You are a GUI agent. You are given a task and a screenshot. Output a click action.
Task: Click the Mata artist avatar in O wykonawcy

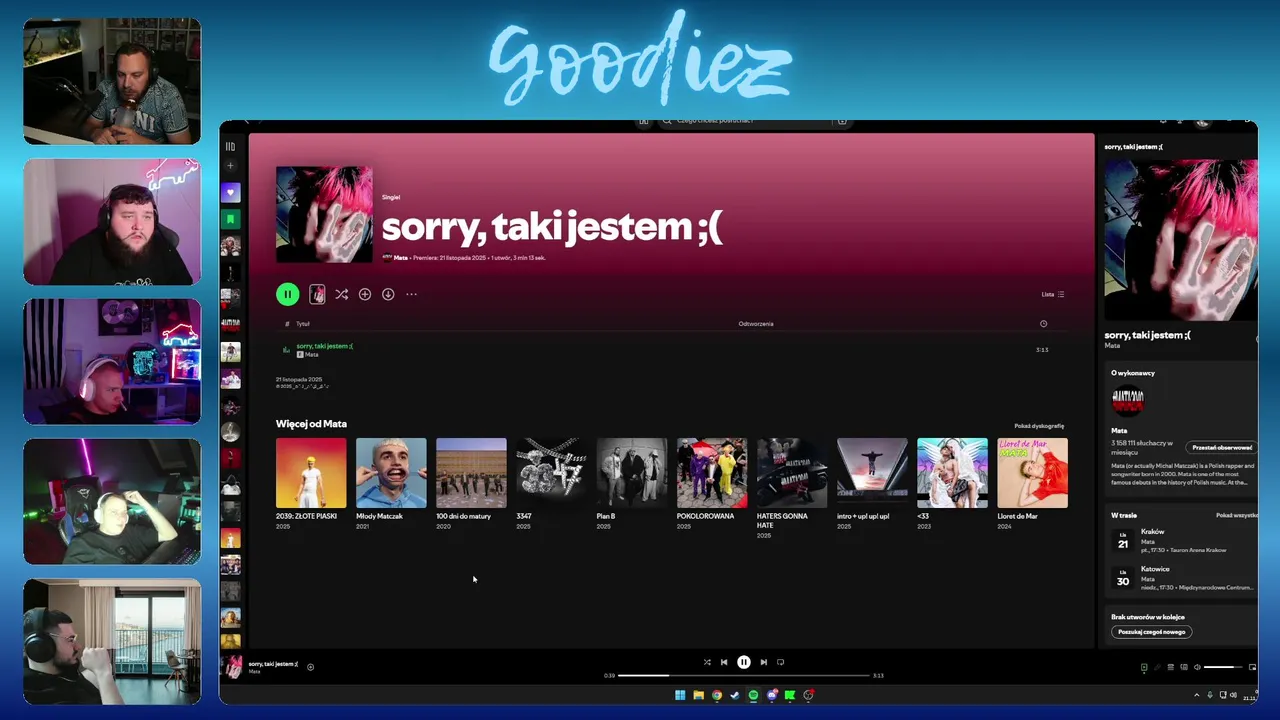tap(1127, 400)
